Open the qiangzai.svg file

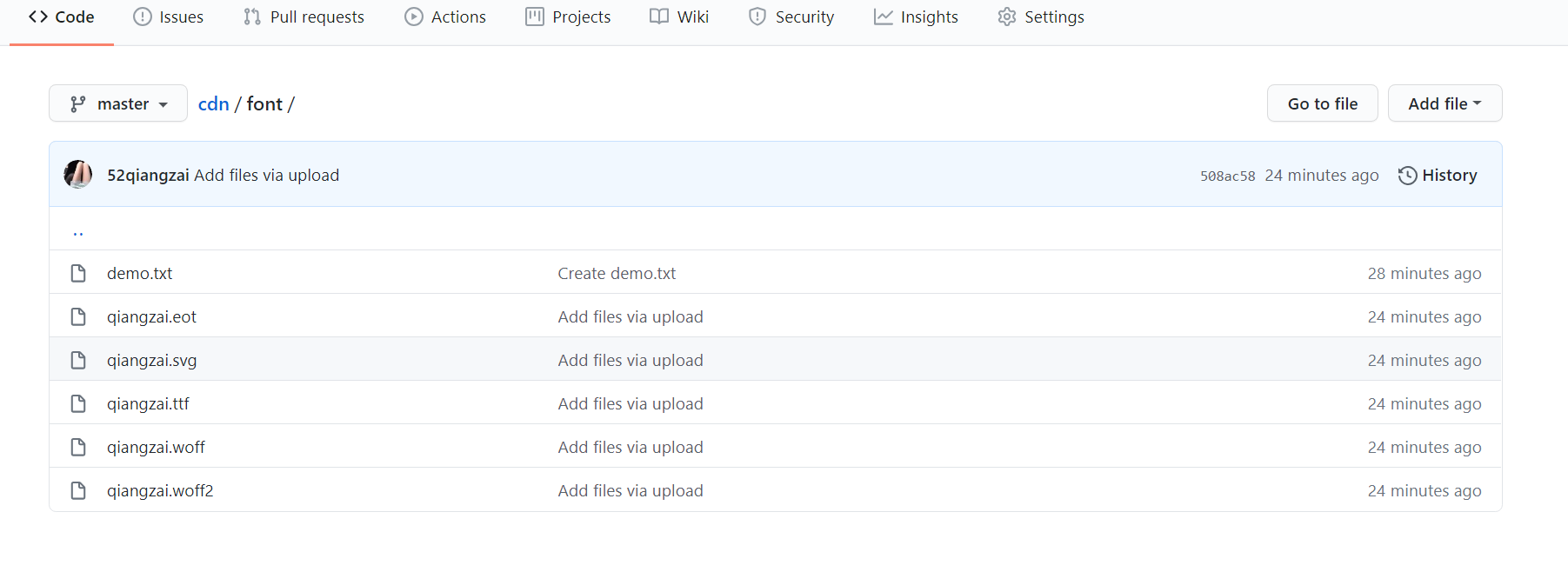coord(152,361)
